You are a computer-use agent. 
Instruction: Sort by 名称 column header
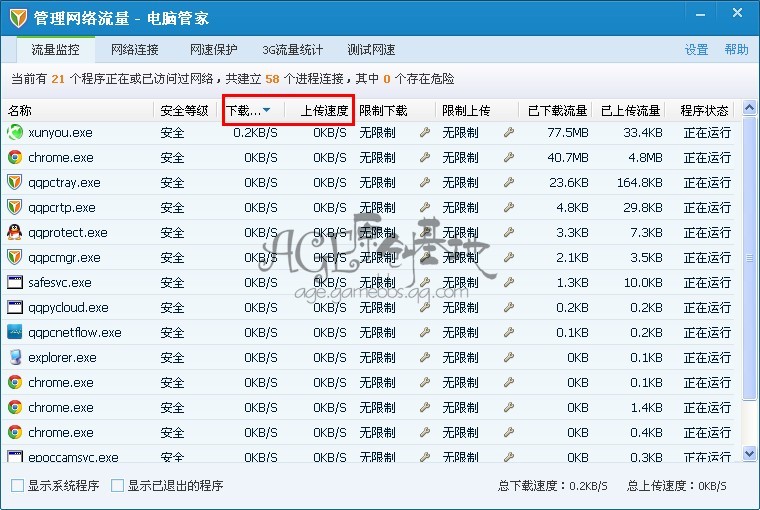[x=19, y=111]
